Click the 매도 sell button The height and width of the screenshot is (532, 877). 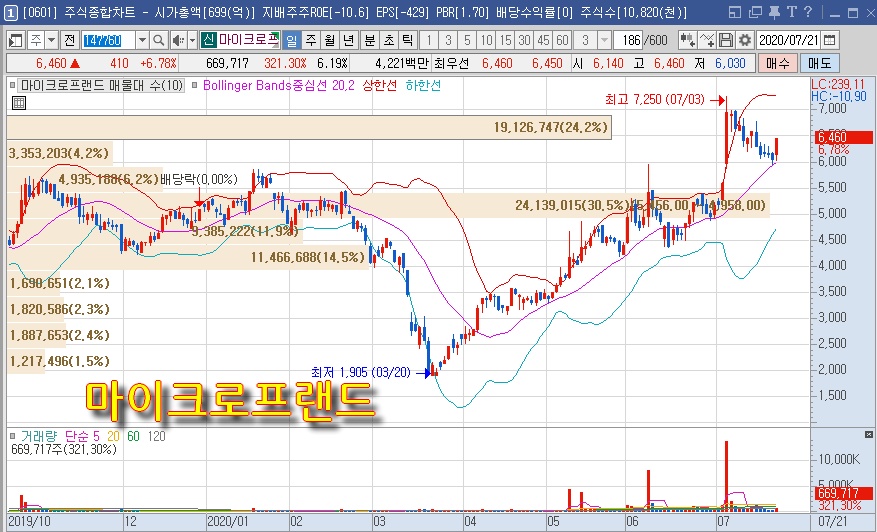[x=819, y=63]
